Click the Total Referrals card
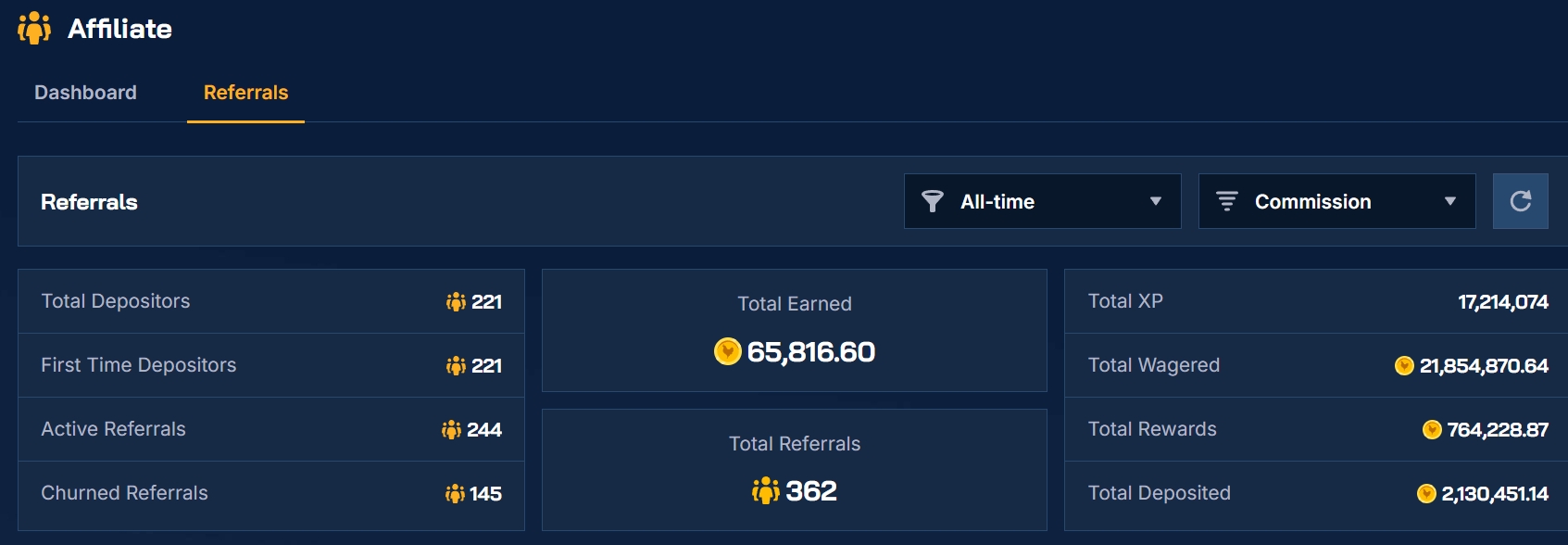The height and width of the screenshot is (545, 1568). [795, 470]
